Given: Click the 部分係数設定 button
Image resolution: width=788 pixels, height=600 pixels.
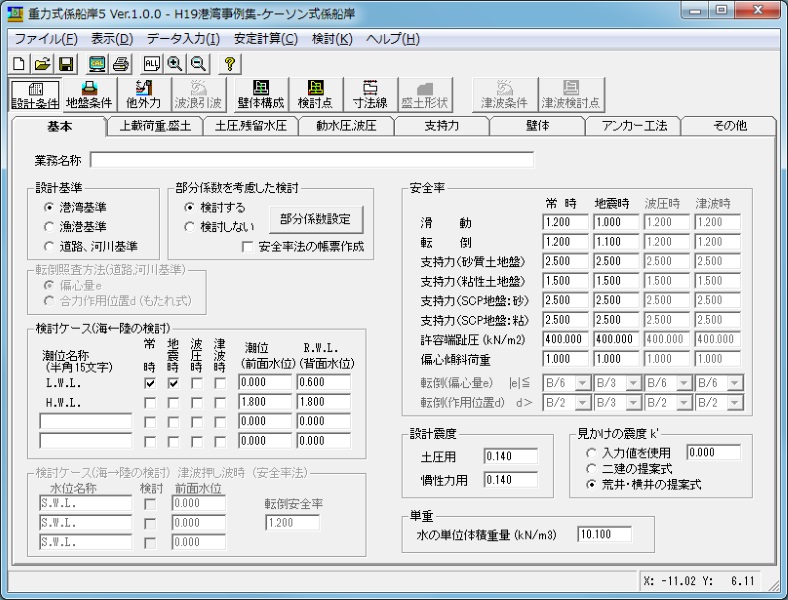Looking at the screenshot, I should [x=315, y=218].
